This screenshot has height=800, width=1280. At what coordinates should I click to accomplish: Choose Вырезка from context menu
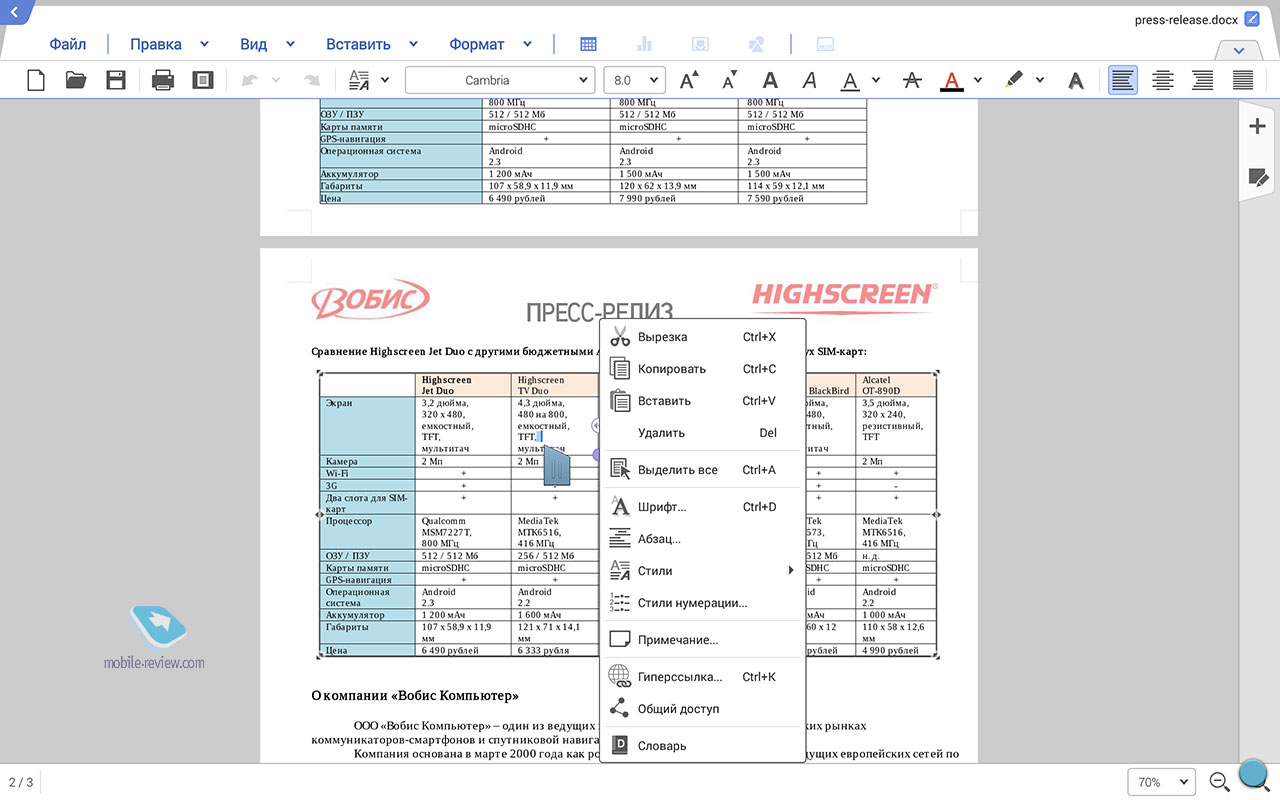[x=702, y=337]
